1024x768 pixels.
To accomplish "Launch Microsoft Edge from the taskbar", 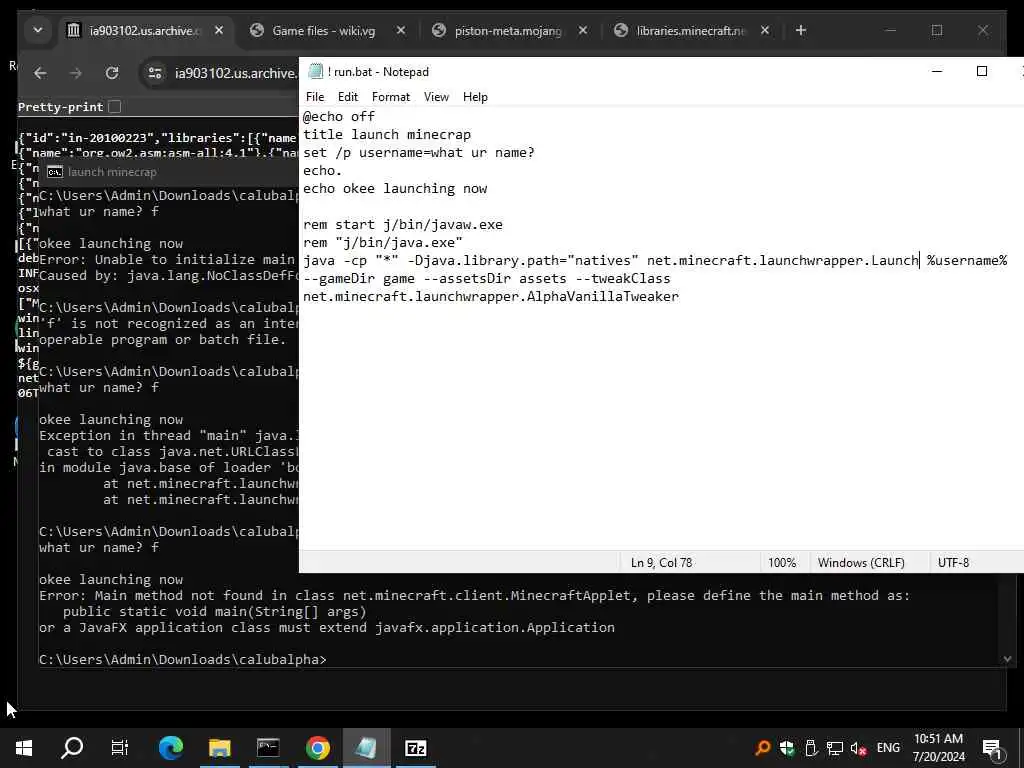I will tap(170, 748).
